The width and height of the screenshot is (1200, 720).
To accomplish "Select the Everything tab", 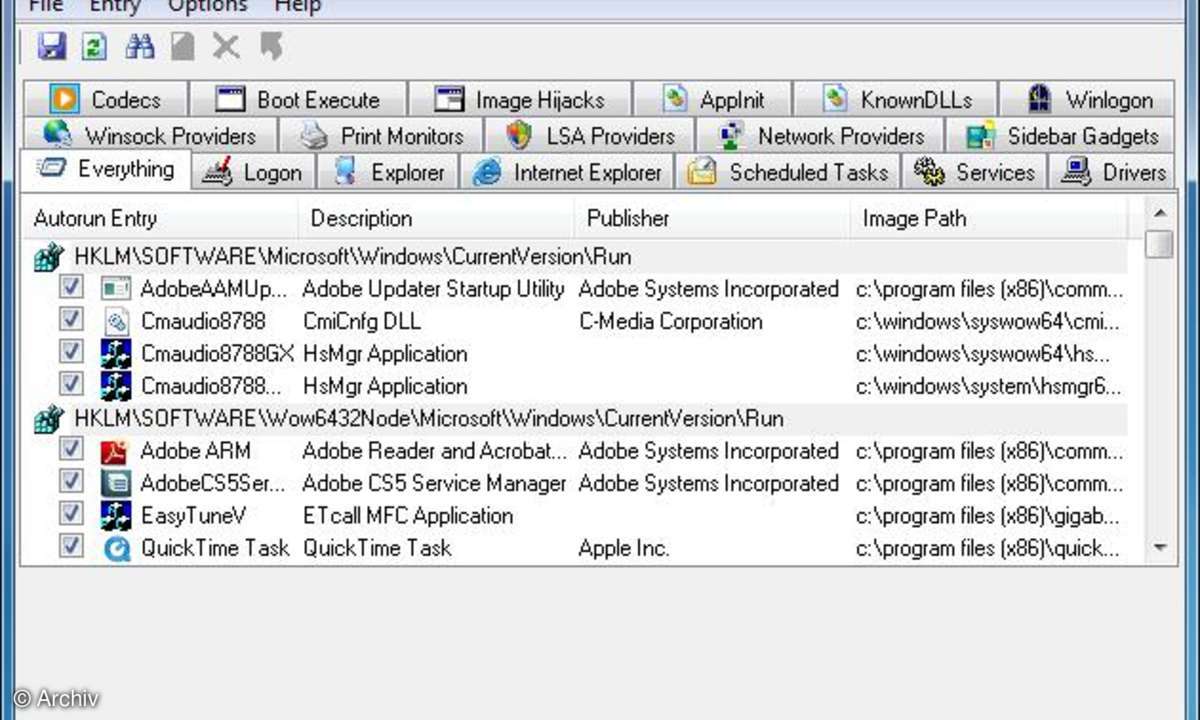I will click(x=105, y=169).
